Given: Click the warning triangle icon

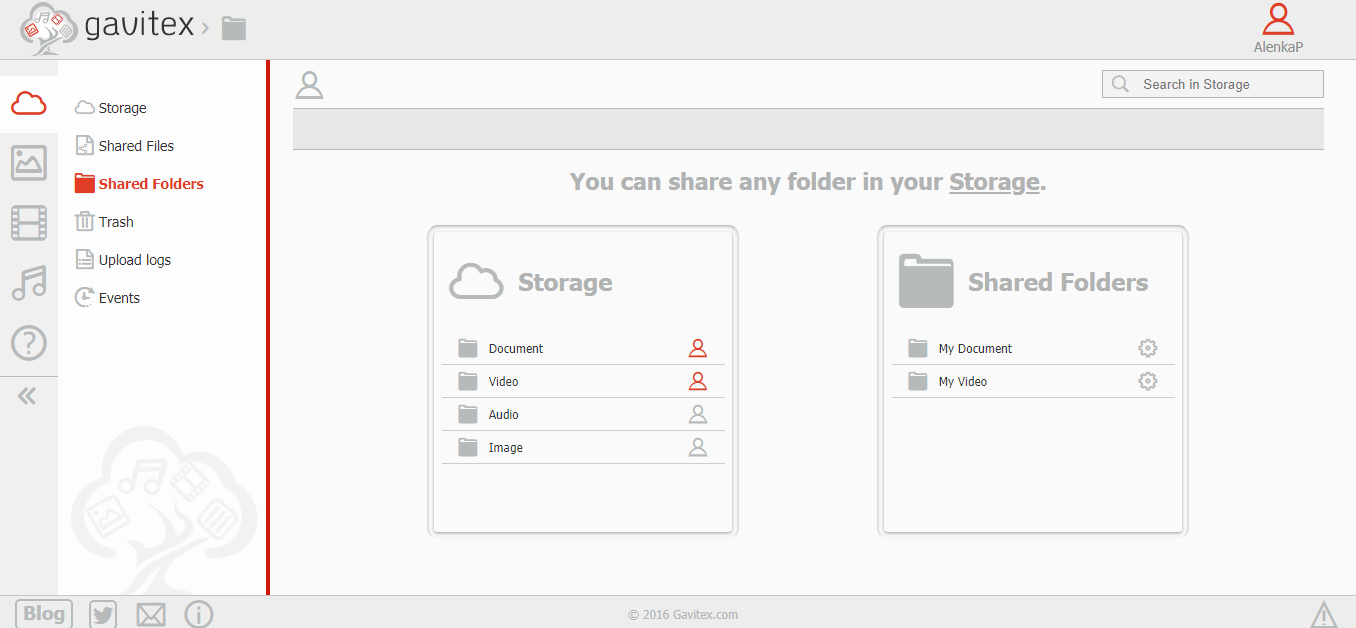Looking at the screenshot, I should (1323, 614).
